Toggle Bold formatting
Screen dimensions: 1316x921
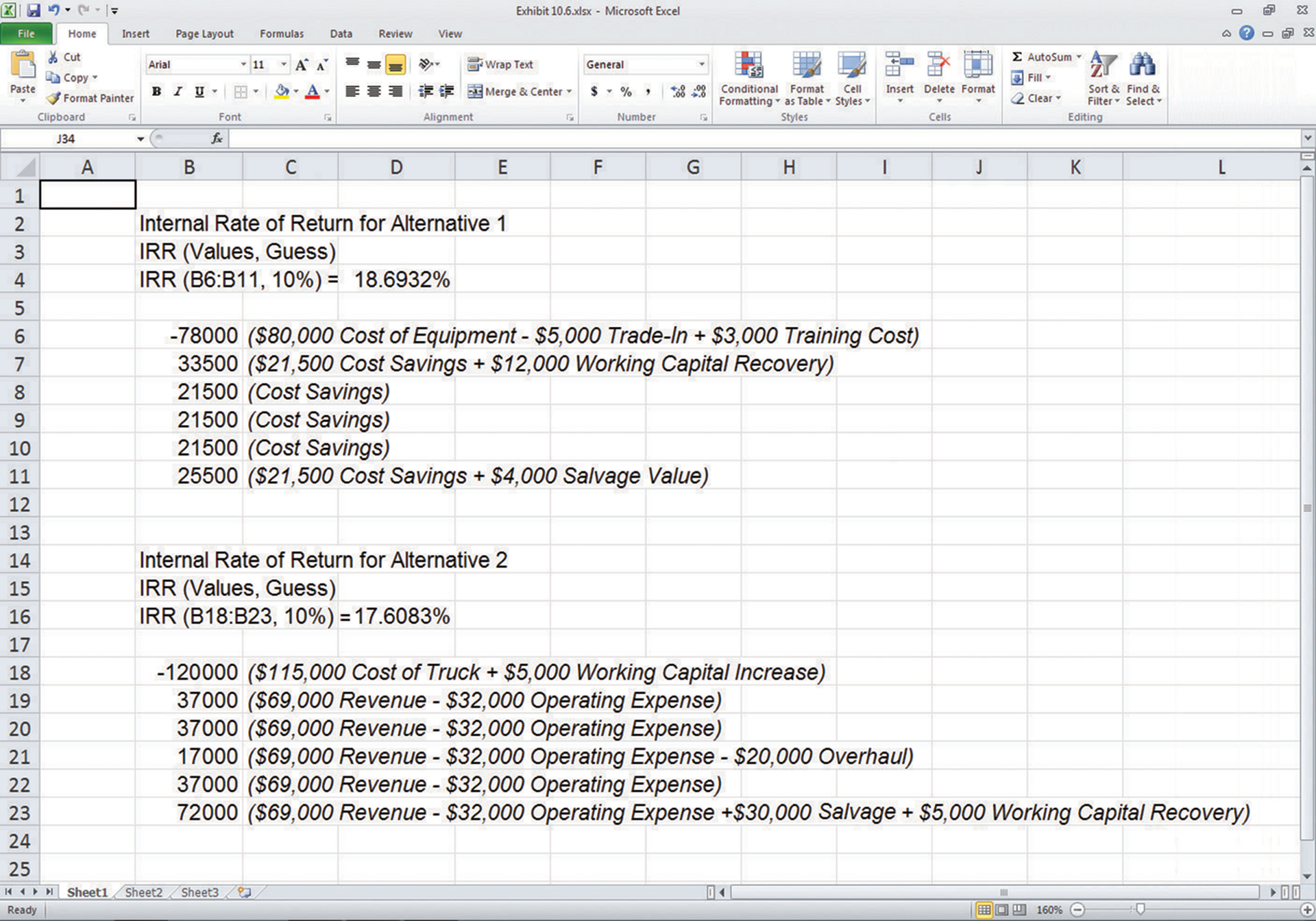[157, 91]
